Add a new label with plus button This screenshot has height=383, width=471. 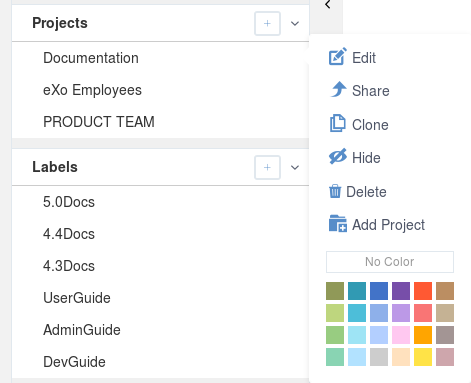click(267, 167)
